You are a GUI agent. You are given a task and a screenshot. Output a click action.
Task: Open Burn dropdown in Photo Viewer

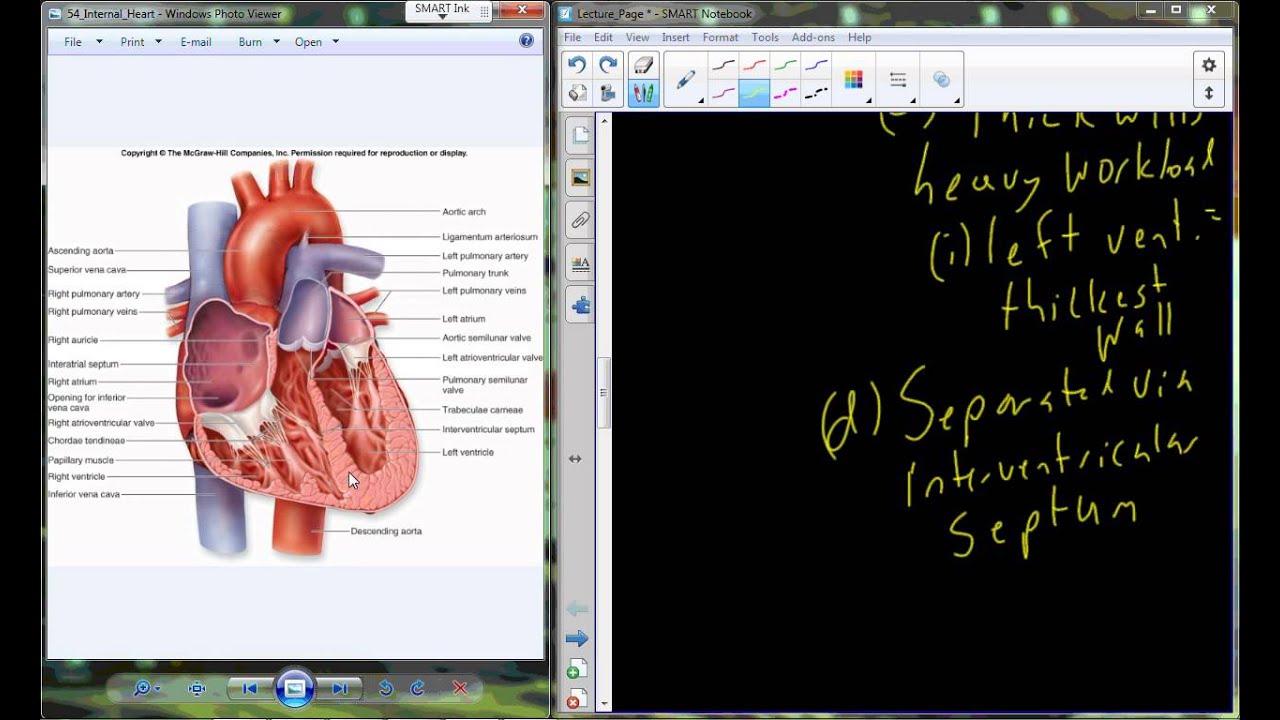click(259, 42)
